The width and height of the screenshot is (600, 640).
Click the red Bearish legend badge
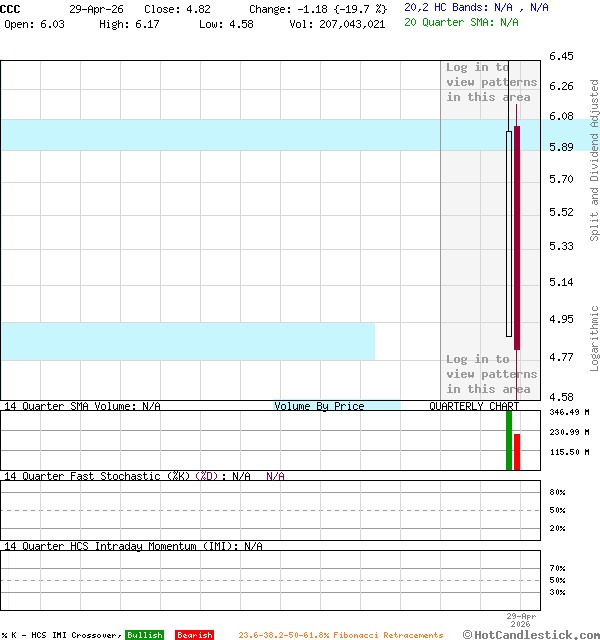[x=194, y=635]
